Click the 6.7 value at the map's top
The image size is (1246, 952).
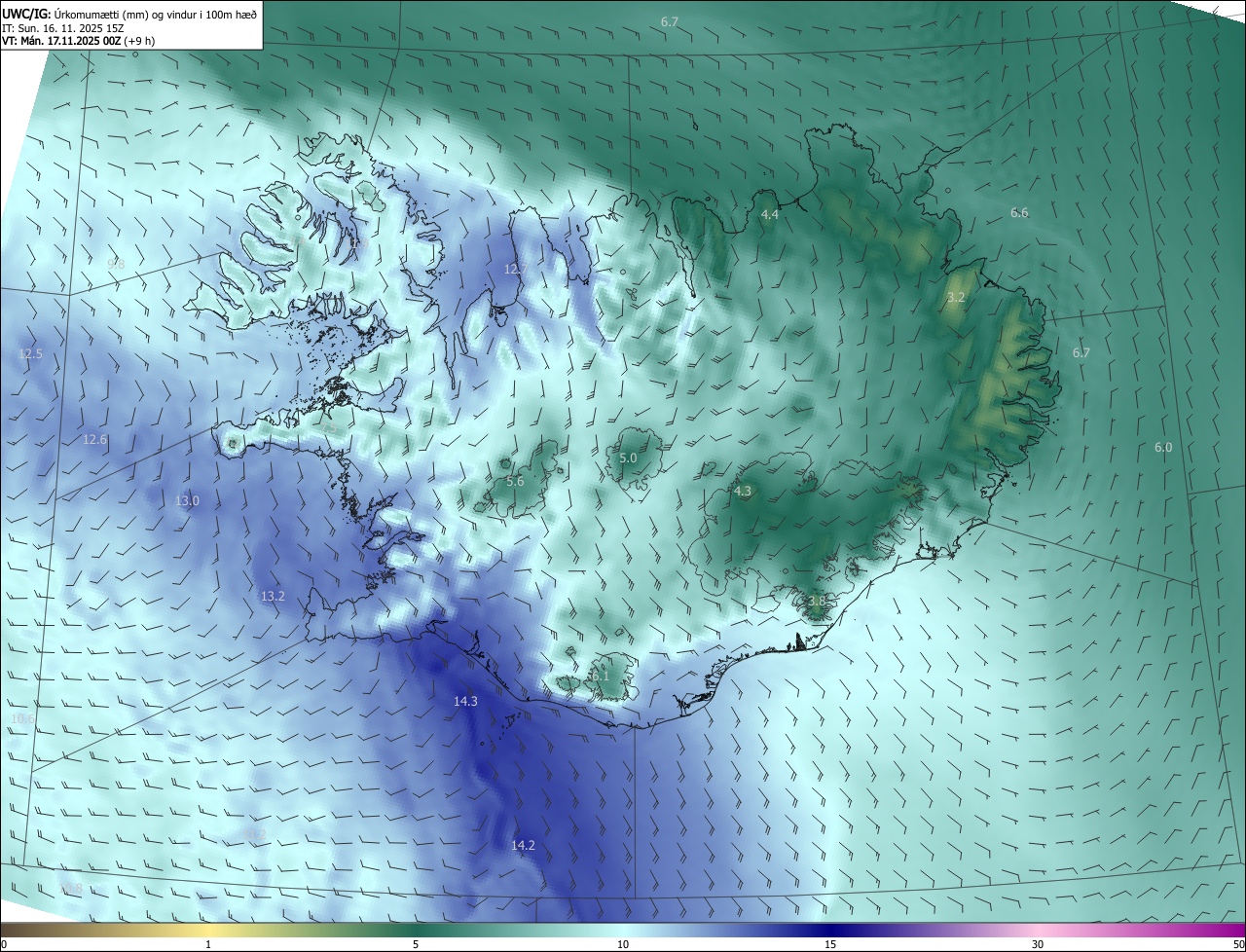pyautogui.click(x=670, y=21)
